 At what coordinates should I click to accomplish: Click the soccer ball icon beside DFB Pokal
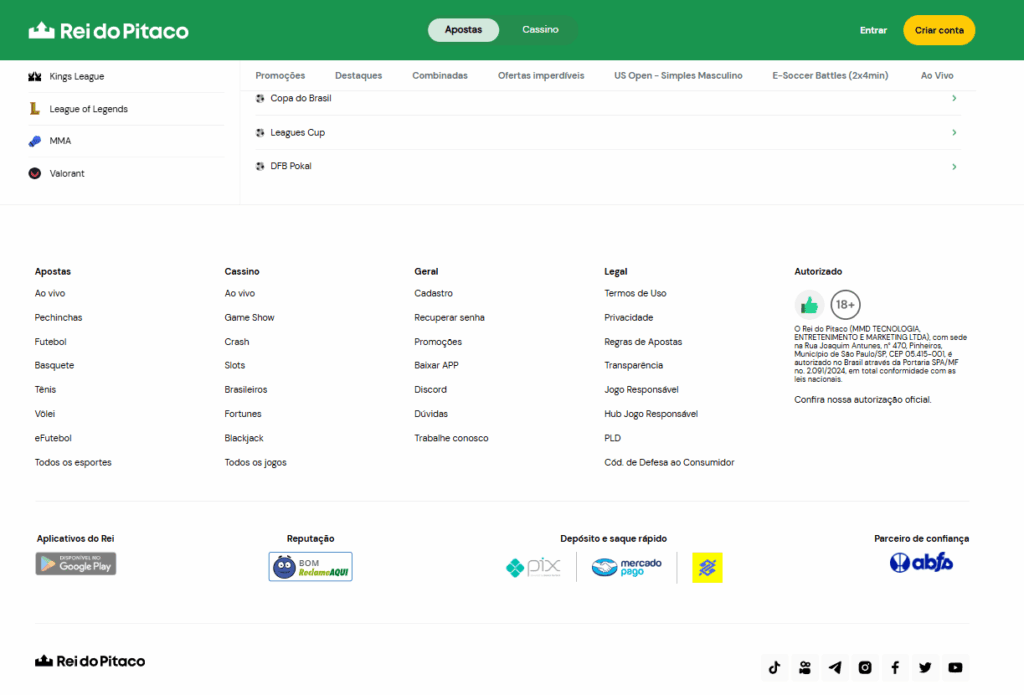[260, 166]
